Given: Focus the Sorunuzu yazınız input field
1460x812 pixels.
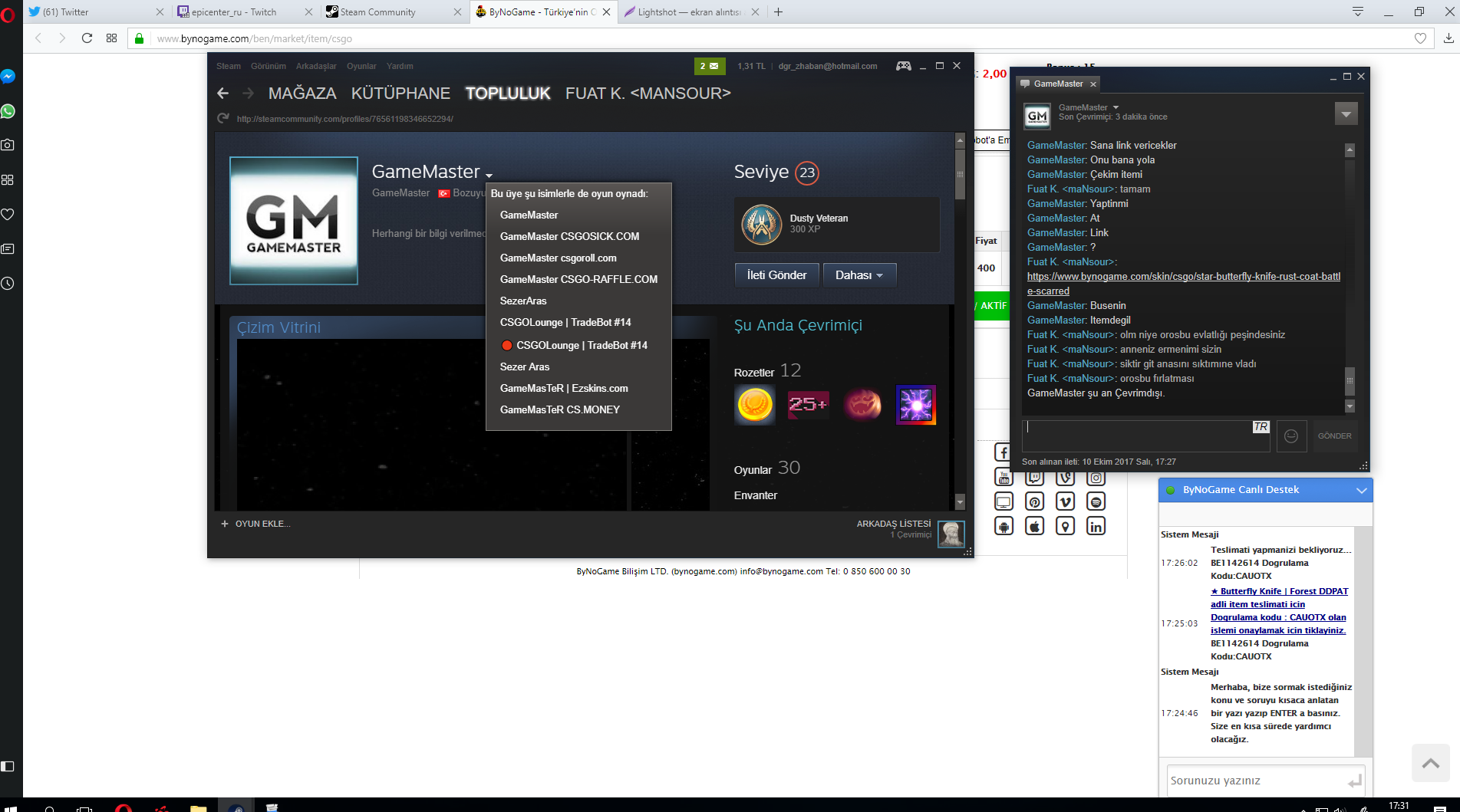Looking at the screenshot, I should [1265, 781].
